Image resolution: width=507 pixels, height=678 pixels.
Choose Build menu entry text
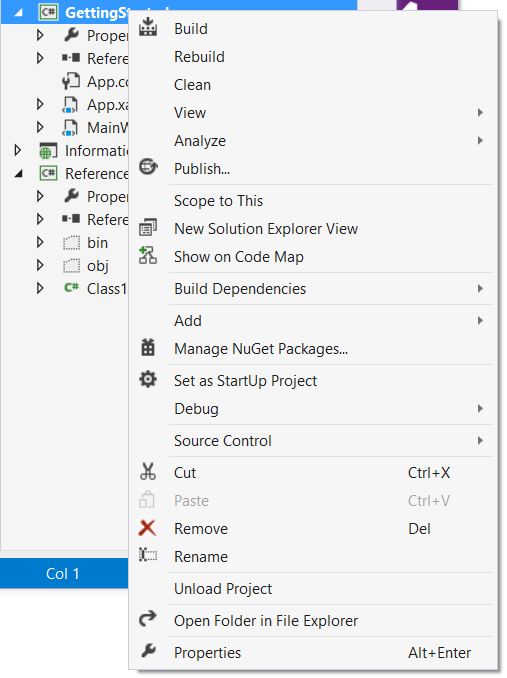coord(191,29)
